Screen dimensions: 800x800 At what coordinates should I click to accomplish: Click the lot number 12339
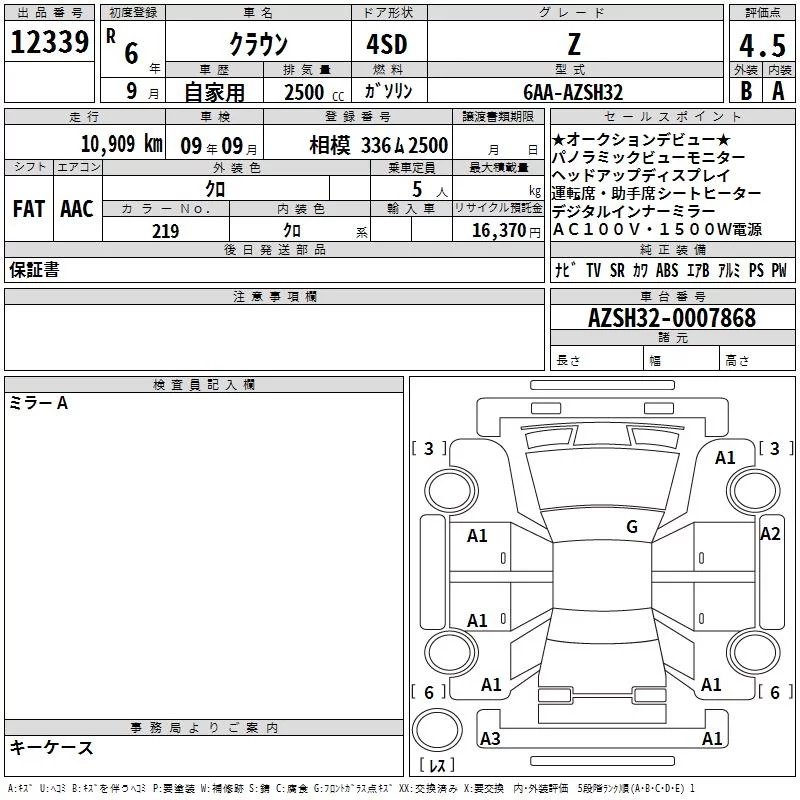point(49,42)
